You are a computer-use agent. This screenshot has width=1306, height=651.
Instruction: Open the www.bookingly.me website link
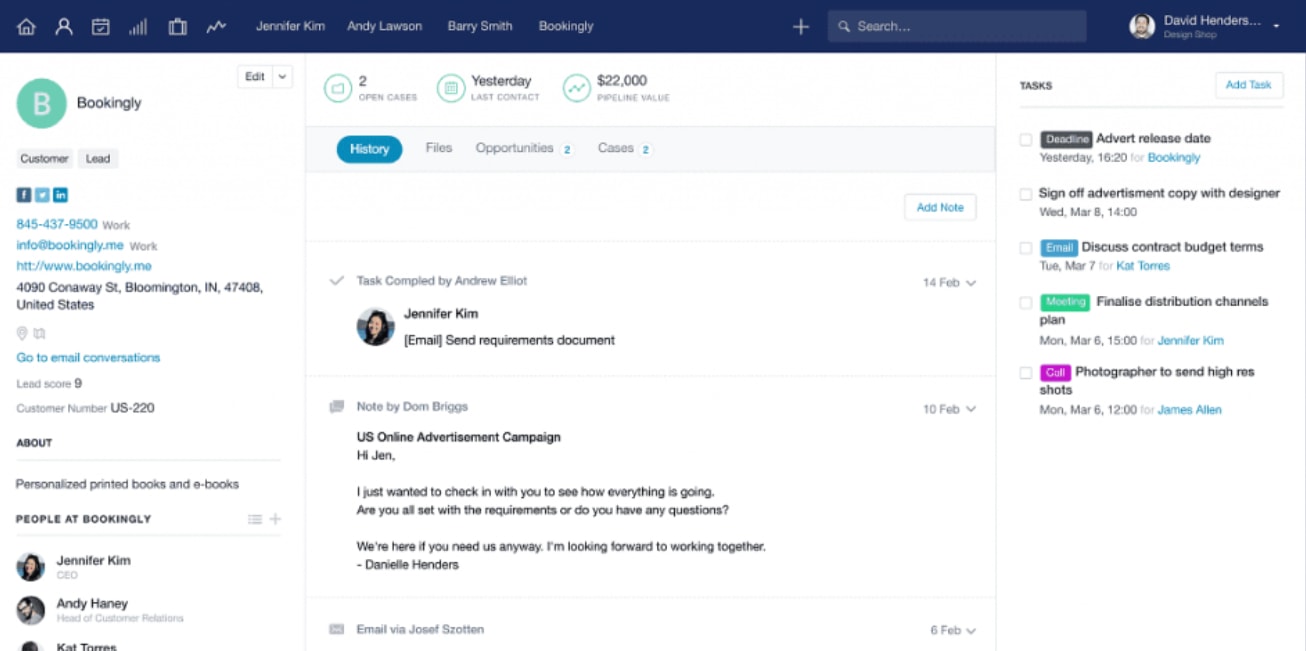(84, 266)
